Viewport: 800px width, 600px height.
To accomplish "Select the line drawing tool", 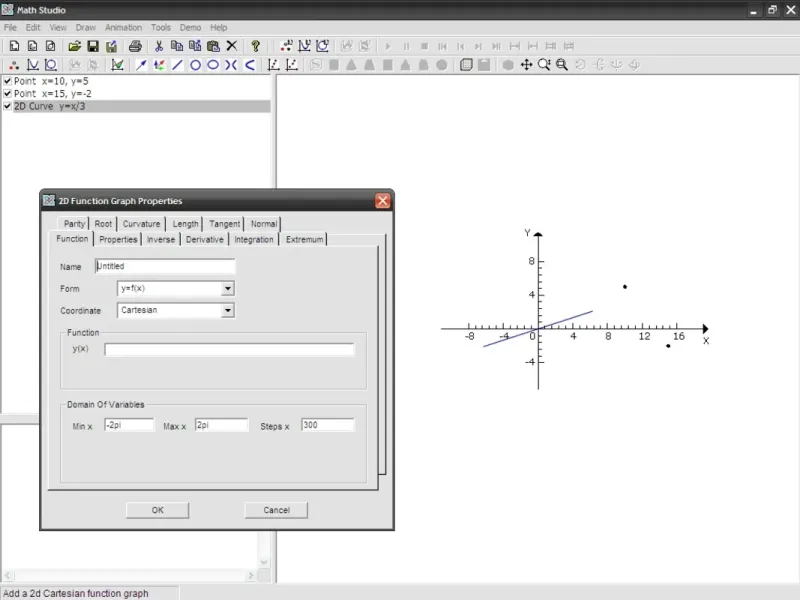I will pos(177,65).
